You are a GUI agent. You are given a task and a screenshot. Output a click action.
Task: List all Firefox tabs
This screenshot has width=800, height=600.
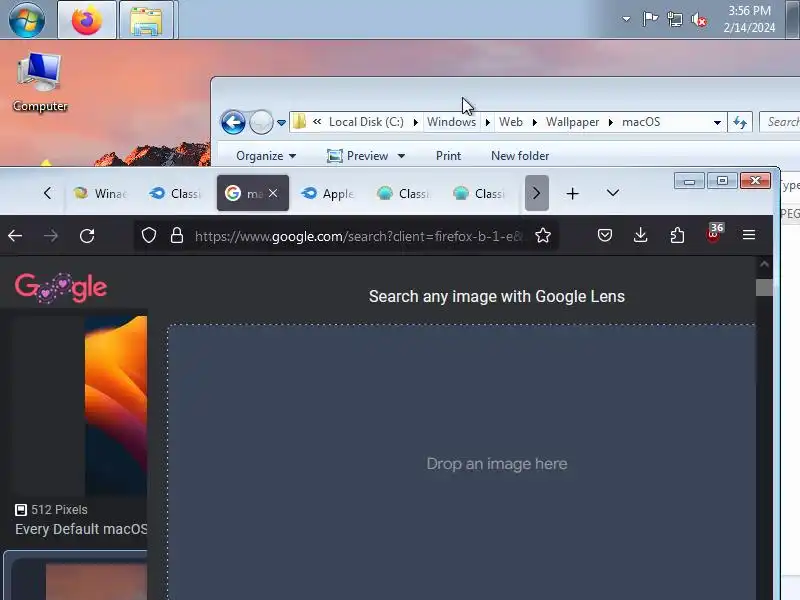tap(613, 193)
